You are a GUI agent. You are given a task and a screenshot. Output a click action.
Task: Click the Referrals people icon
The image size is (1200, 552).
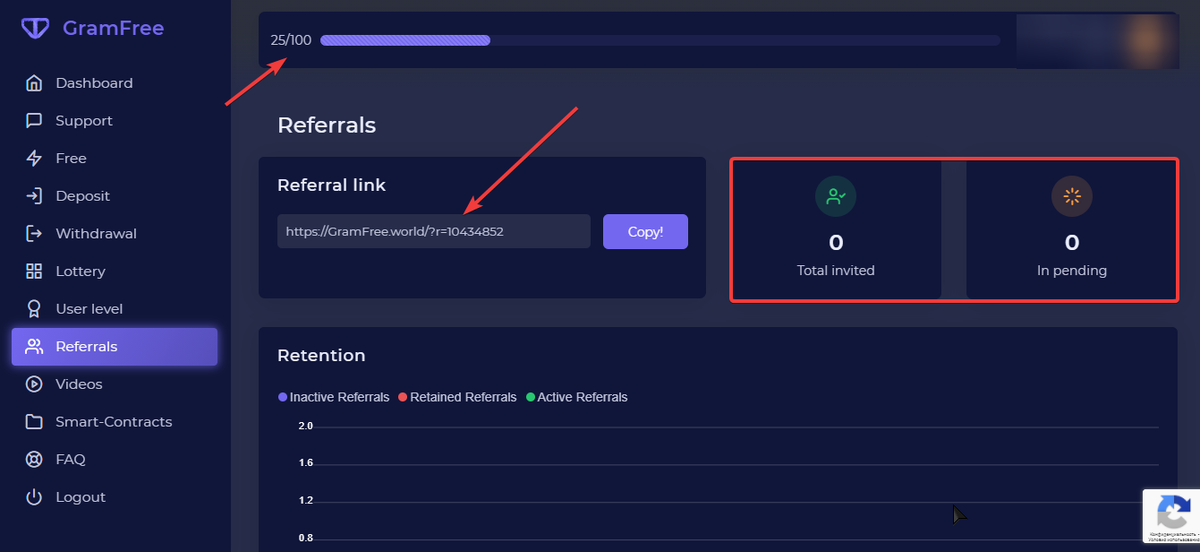click(34, 346)
